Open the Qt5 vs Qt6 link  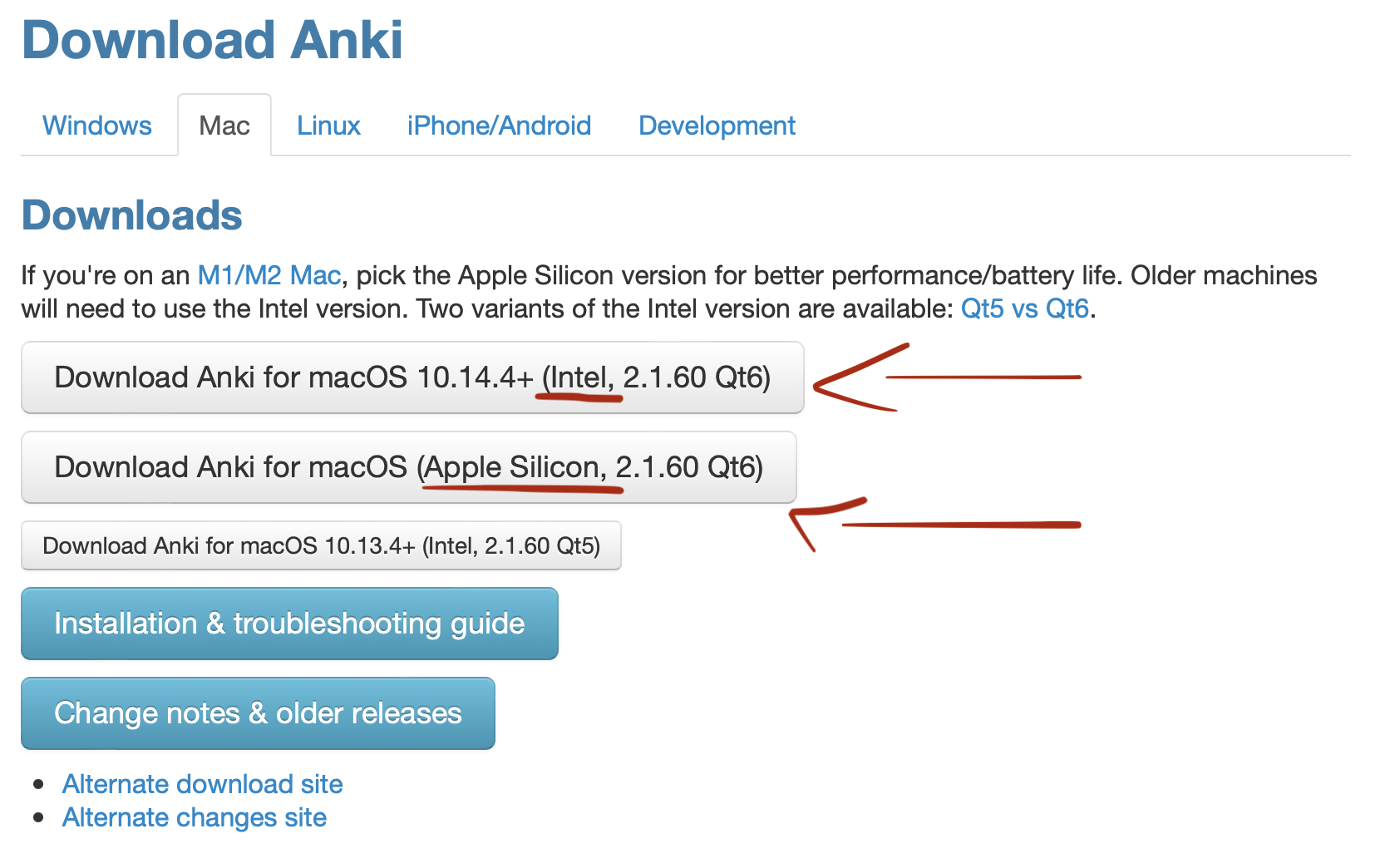[1024, 308]
